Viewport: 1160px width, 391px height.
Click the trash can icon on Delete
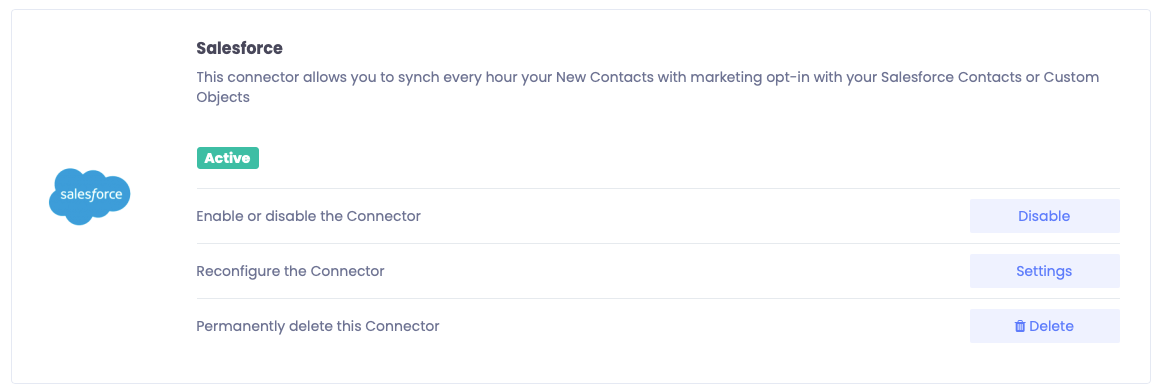pos(1019,326)
